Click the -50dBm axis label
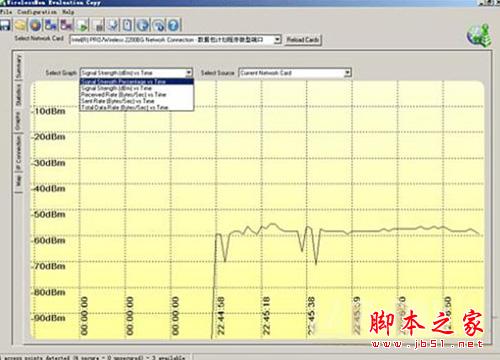Image resolution: width=500 pixels, height=360 pixels. click(49, 214)
